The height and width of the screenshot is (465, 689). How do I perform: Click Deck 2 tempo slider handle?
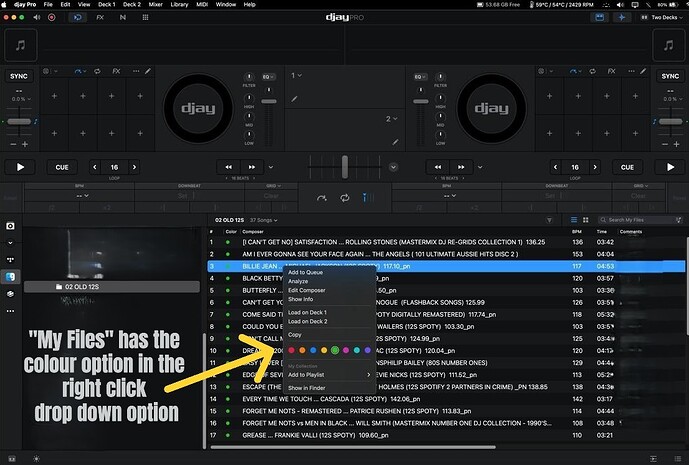click(x=671, y=121)
